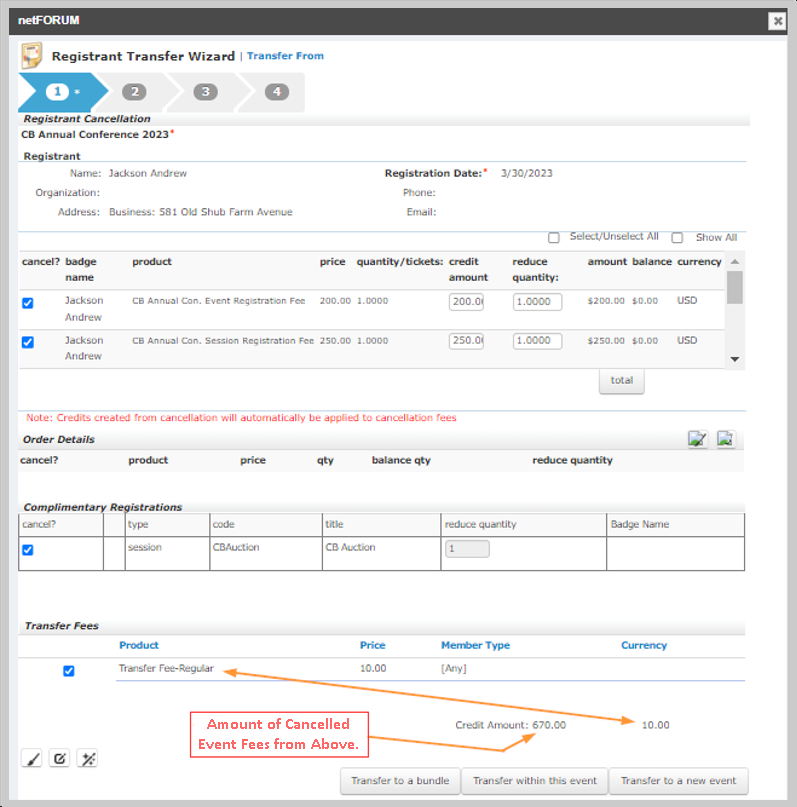Click the scroll up arrow of registrant list
The height and width of the screenshot is (807, 797).
point(735,261)
